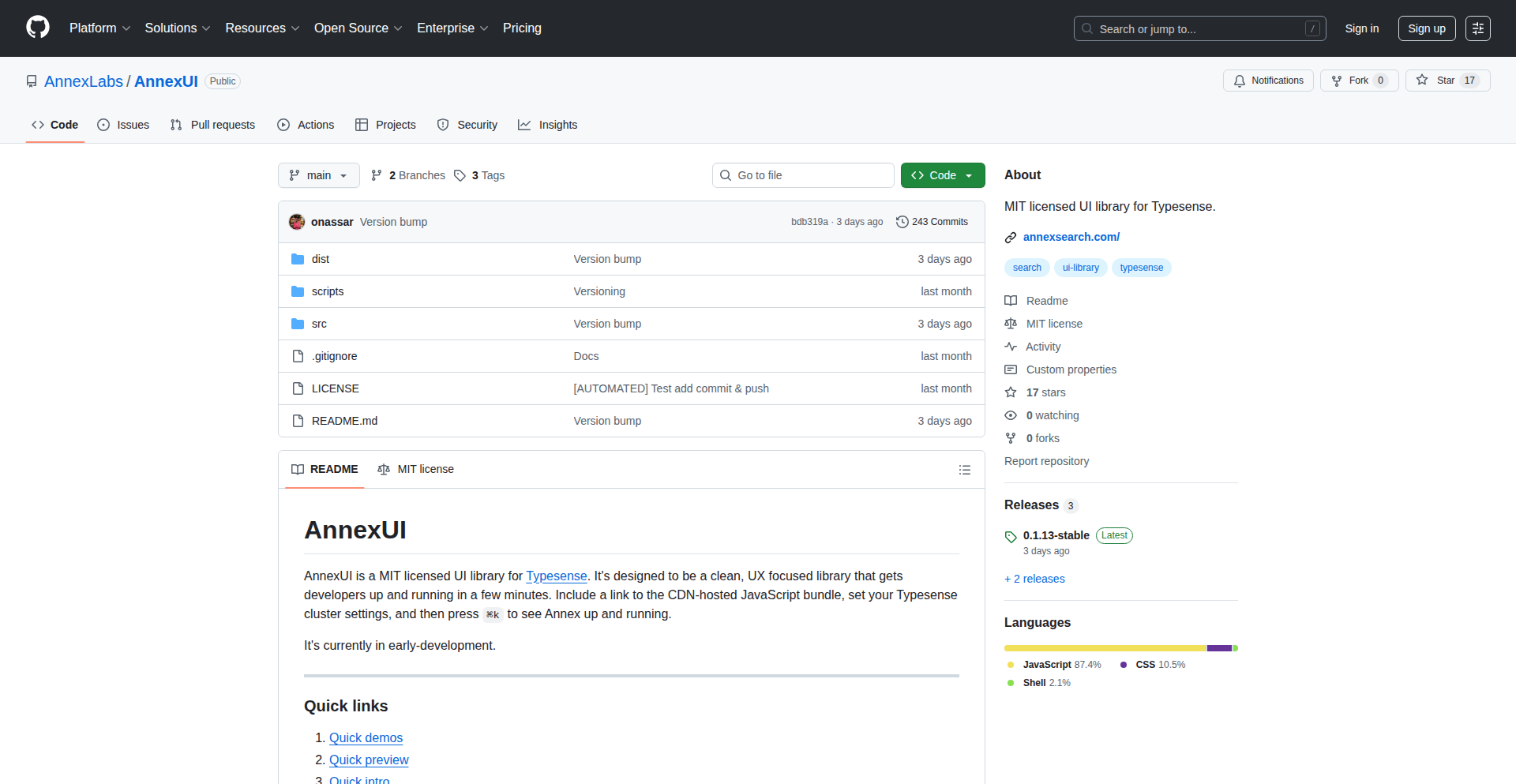Open the annexsearch.com/ website link

[x=1071, y=237]
